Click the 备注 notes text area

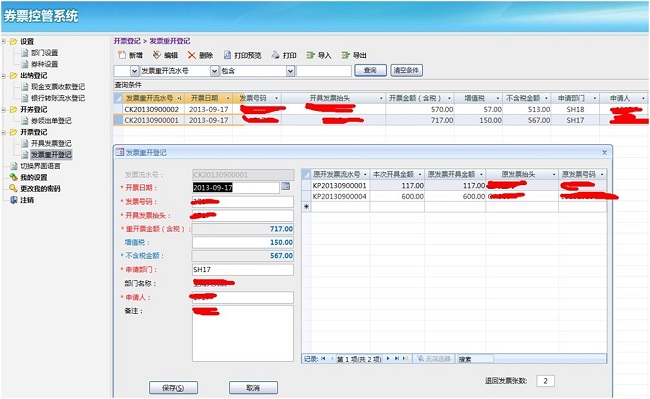click(x=243, y=334)
